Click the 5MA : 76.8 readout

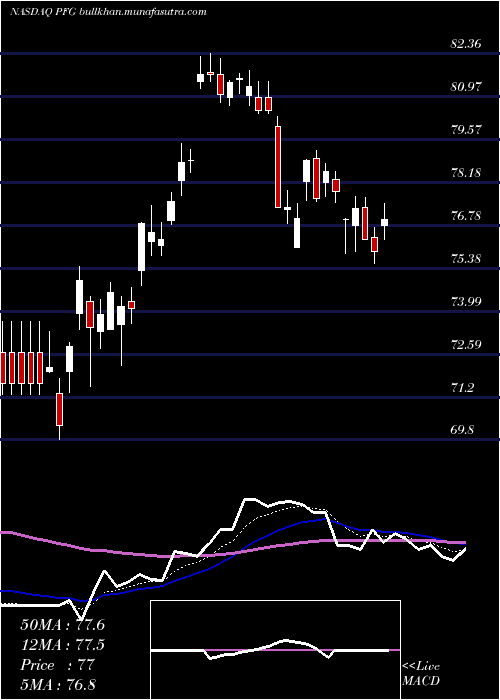point(58,684)
